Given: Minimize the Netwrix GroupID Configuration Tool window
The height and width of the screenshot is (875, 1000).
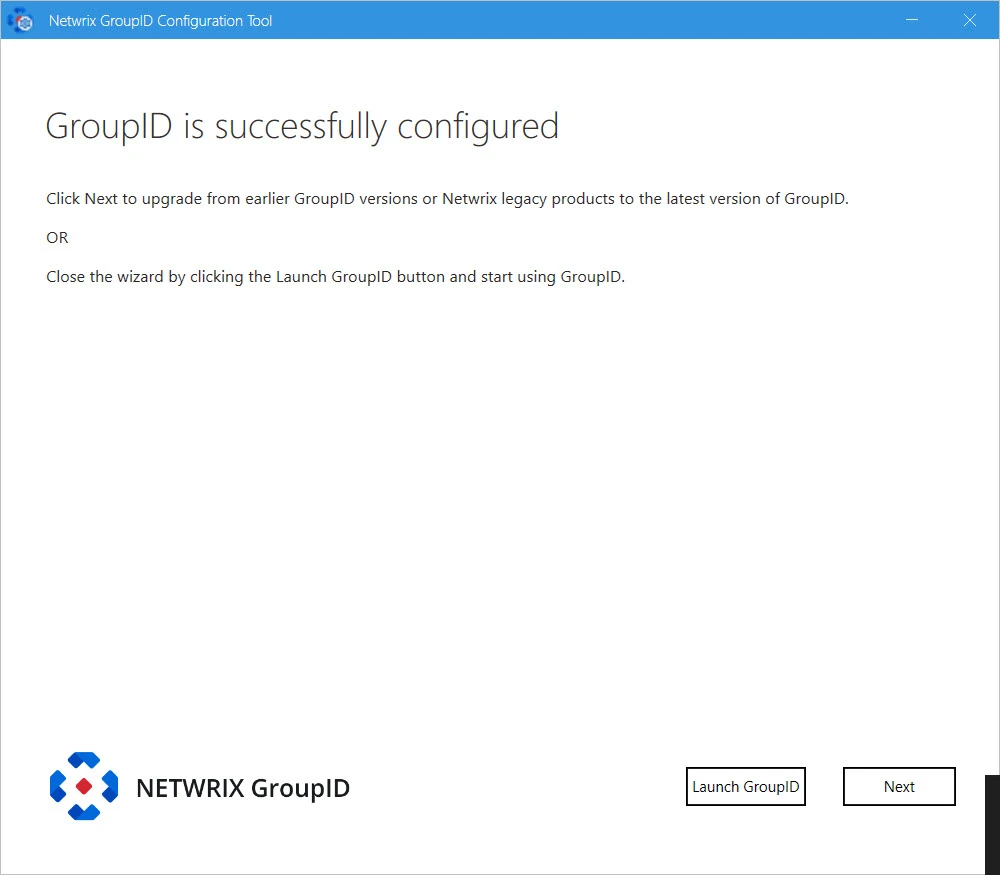Looking at the screenshot, I should [x=912, y=19].
